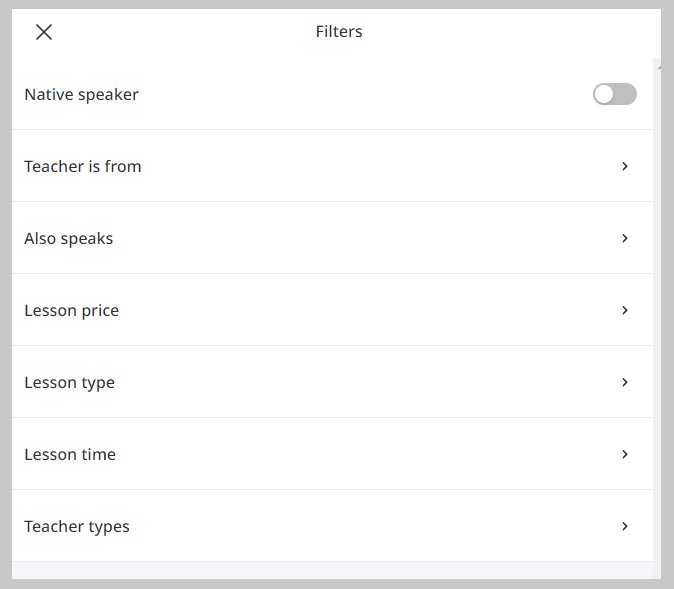Expand chevron beside Also speaks
Screen dimensions: 674x589
point(625,238)
